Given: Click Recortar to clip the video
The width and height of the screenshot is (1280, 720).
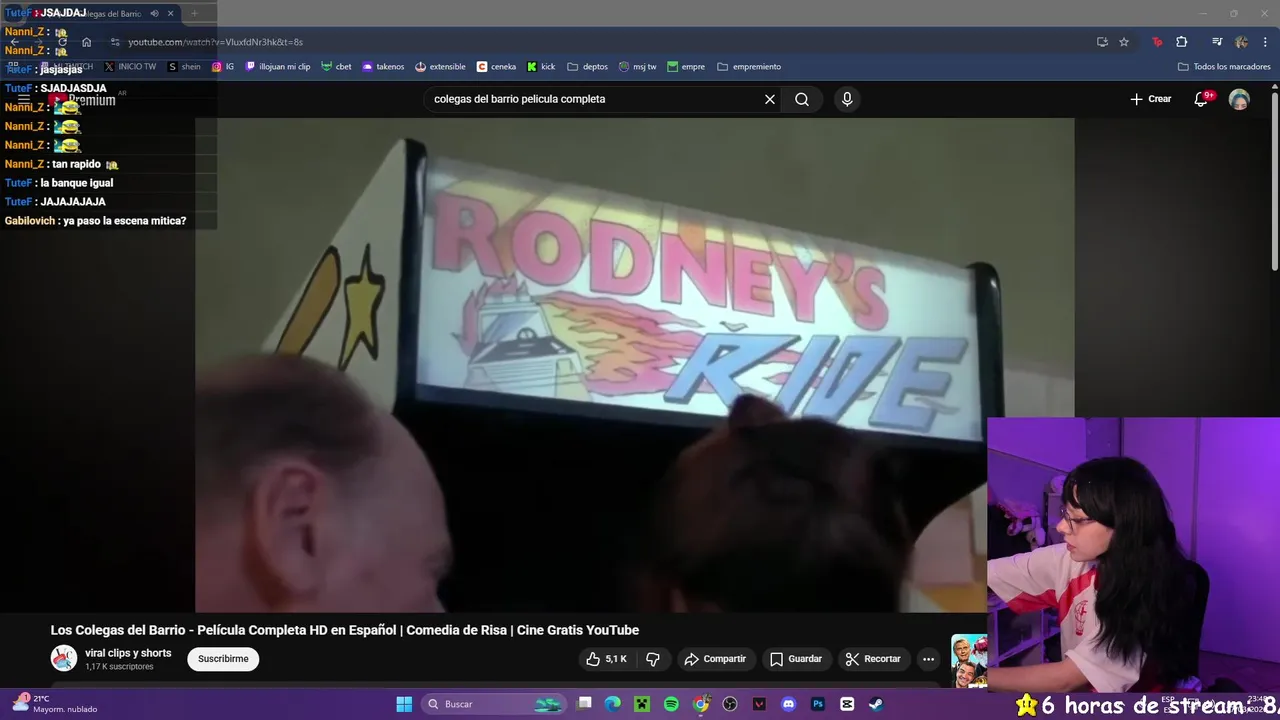Looking at the screenshot, I should point(873,659).
